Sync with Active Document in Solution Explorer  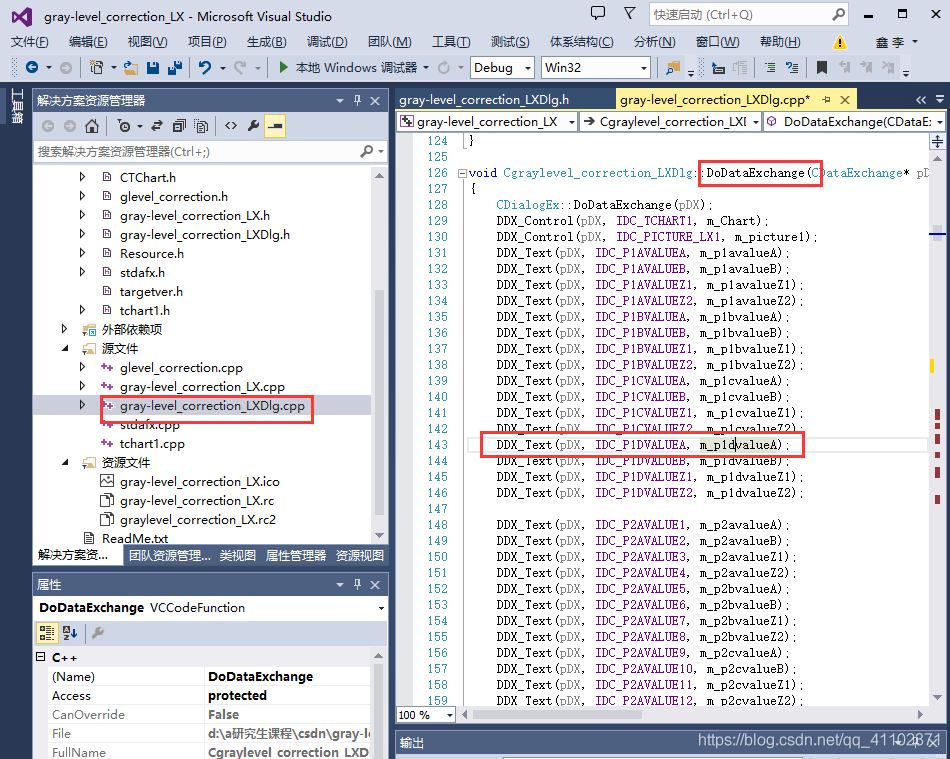coord(157,126)
